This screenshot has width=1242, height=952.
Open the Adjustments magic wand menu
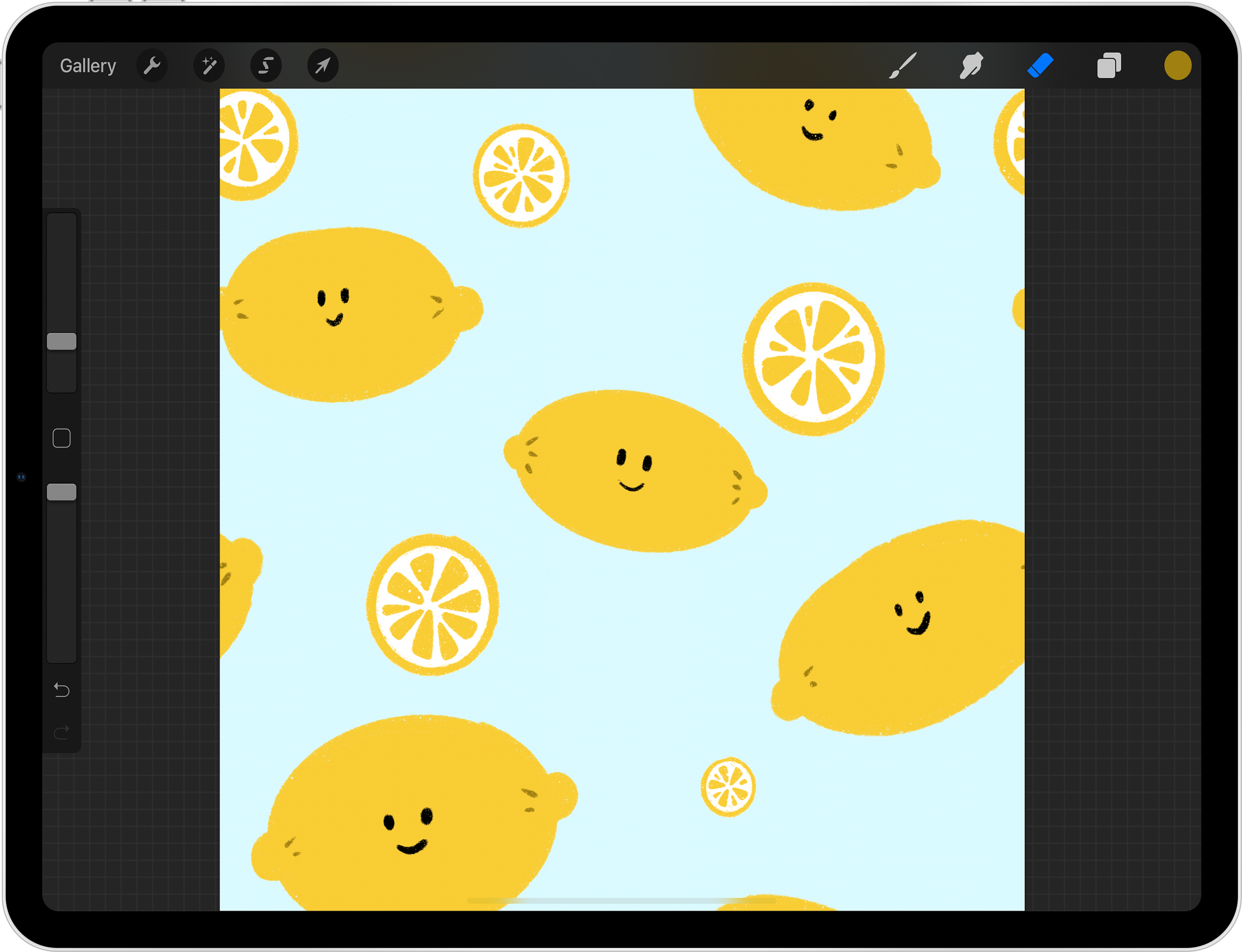(209, 66)
